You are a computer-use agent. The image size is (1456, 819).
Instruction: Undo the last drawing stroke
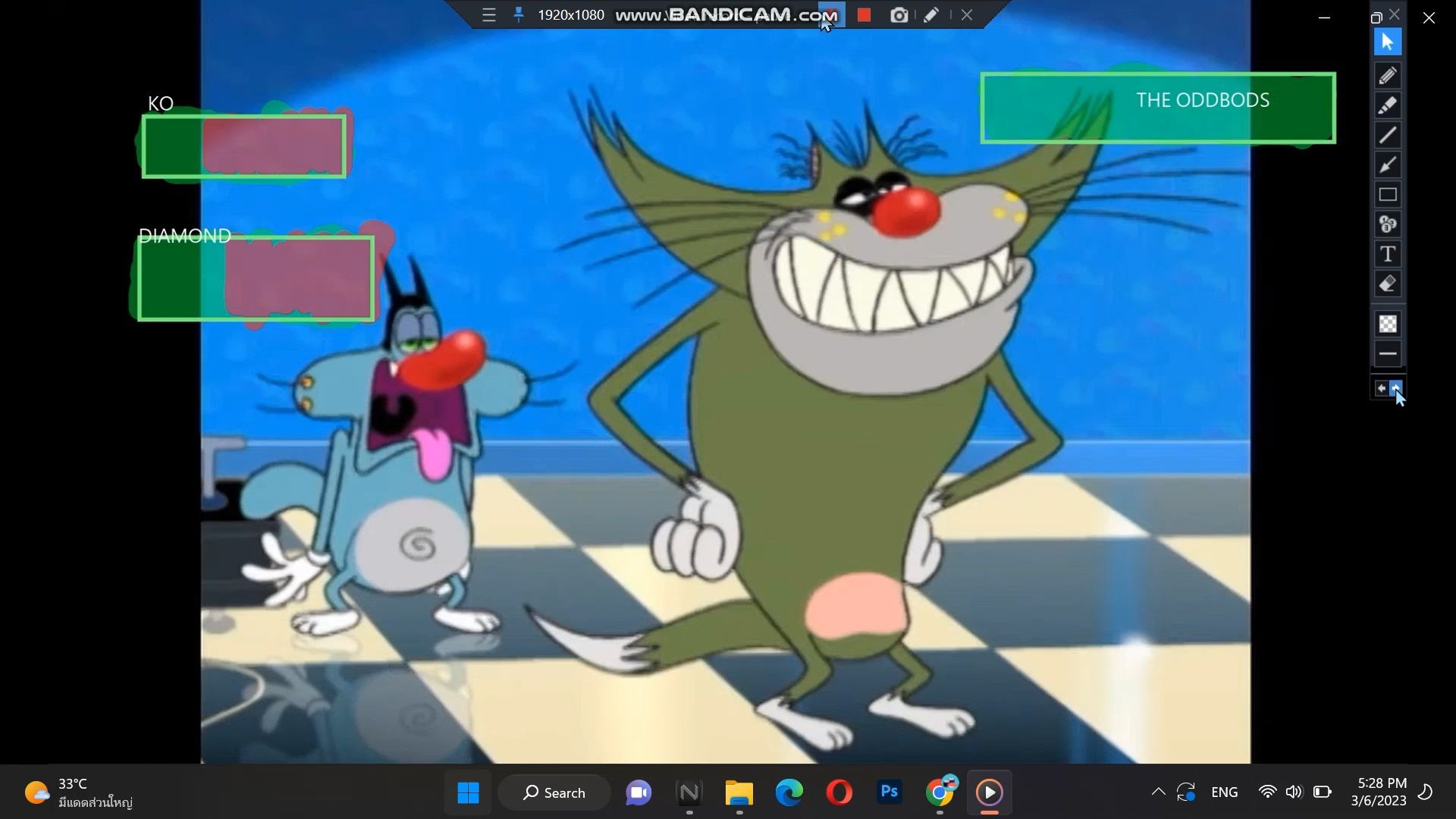click(1381, 388)
